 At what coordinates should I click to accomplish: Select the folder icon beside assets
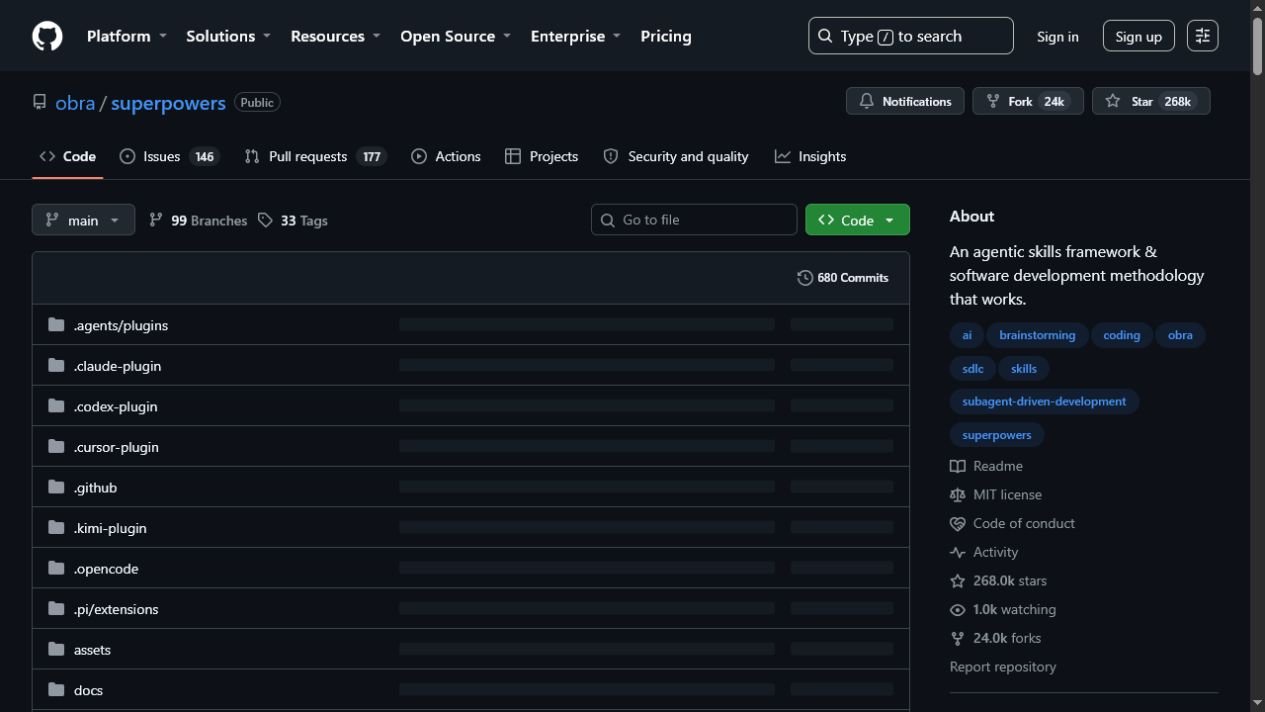click(x=56, y=649)
